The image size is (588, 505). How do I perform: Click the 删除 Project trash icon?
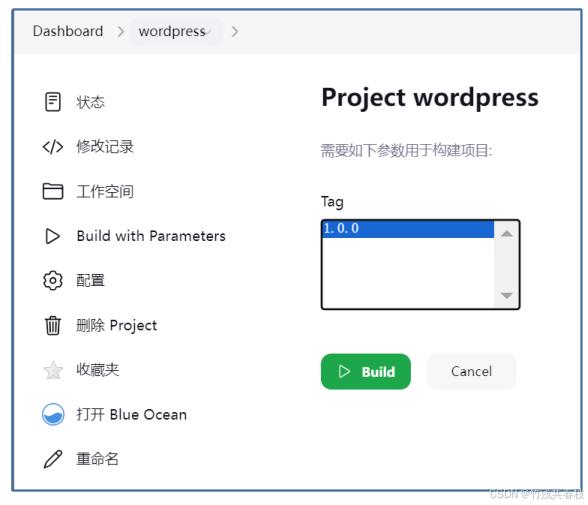tap(53, 325)
